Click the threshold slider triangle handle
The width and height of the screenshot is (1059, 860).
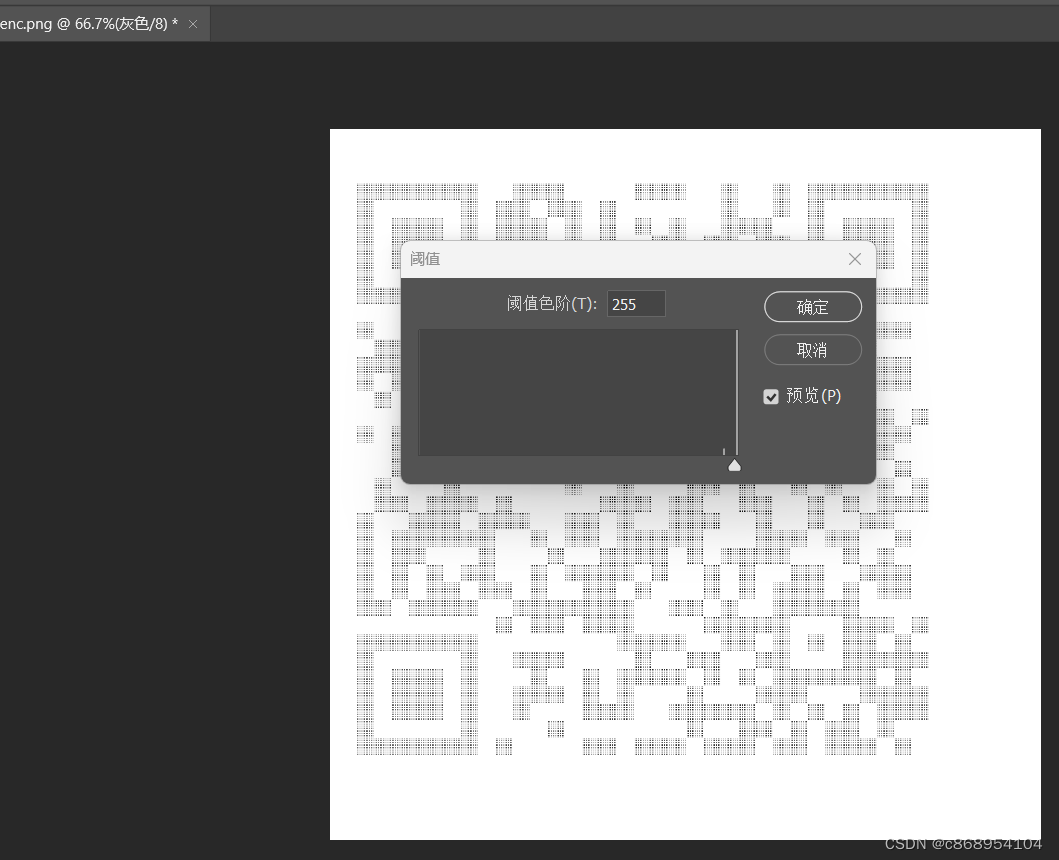pos(734,464)
